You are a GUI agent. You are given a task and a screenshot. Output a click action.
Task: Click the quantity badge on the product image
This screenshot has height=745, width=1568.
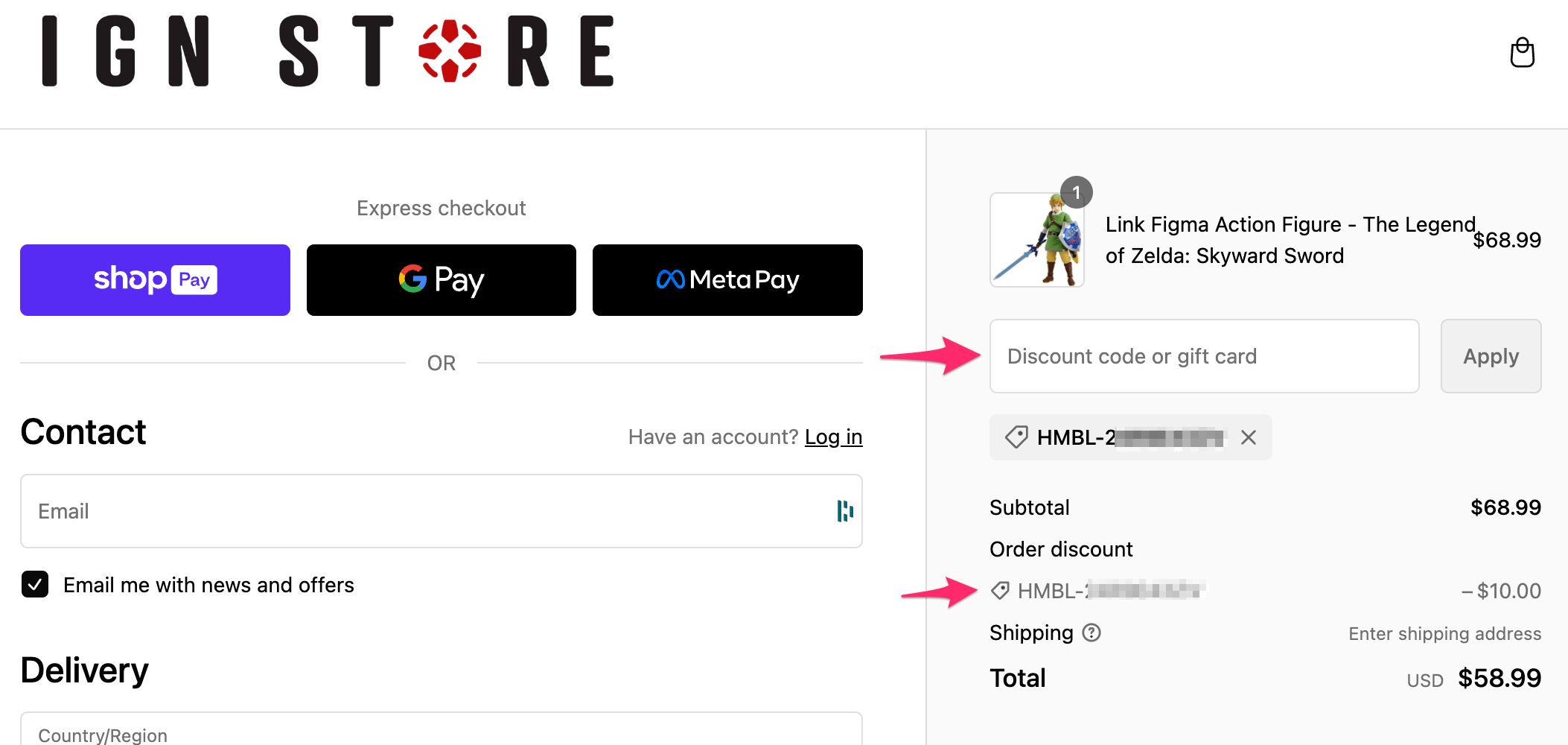click(1077, 192)
